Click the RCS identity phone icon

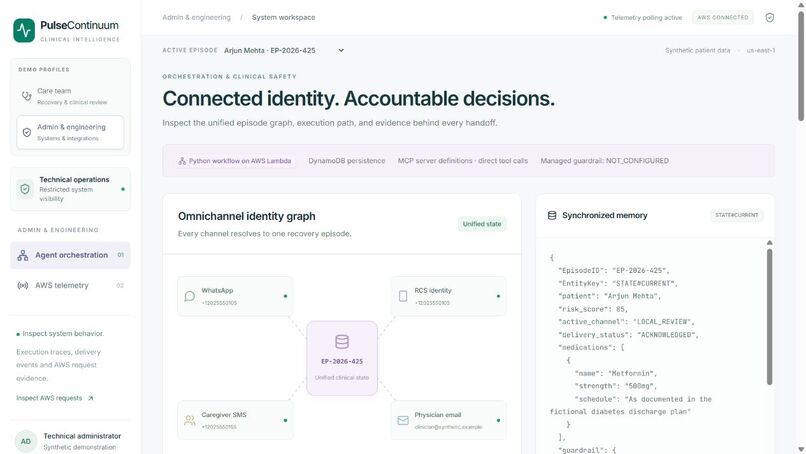403,296
